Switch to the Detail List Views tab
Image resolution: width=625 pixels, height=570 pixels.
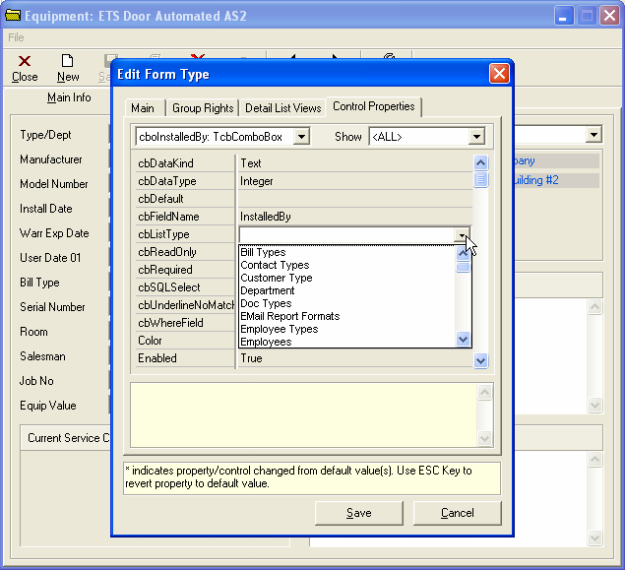[283, 108]
